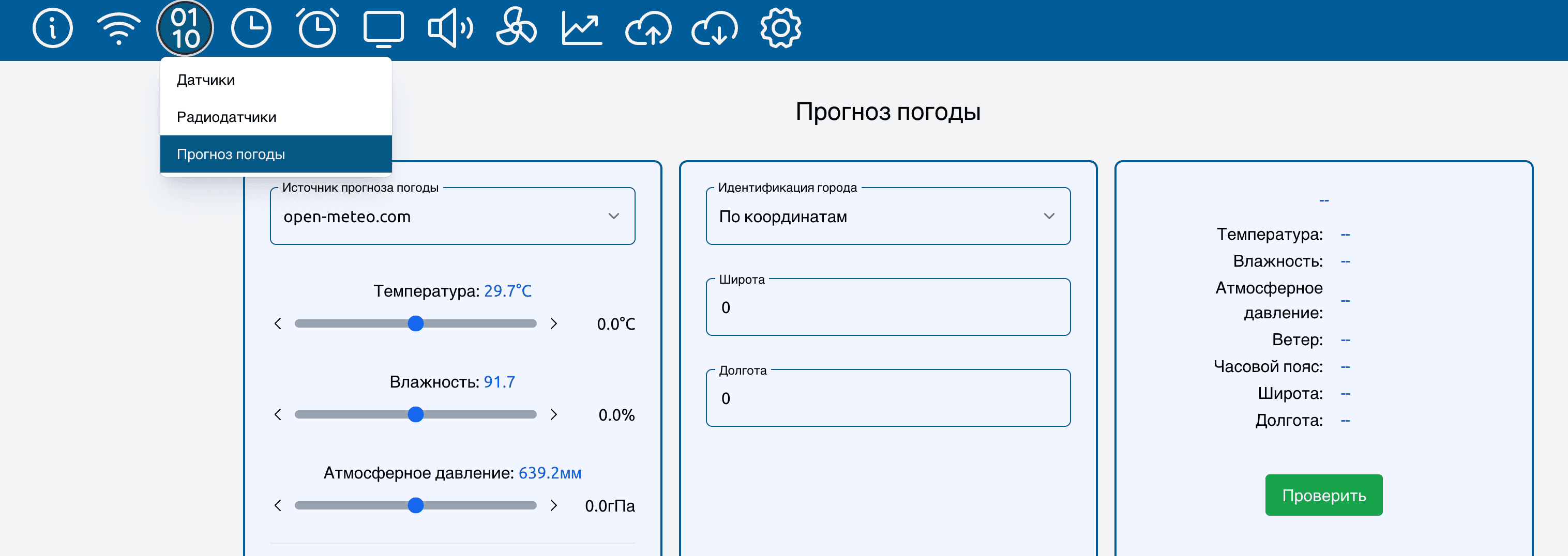Open the display monitor icon

(x=383, y=28)
